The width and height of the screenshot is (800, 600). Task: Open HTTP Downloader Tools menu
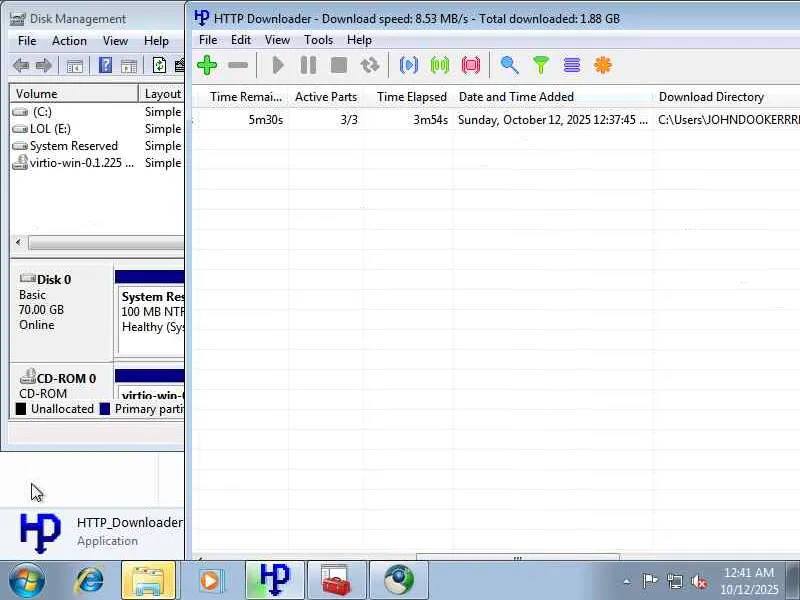point(318,40)
